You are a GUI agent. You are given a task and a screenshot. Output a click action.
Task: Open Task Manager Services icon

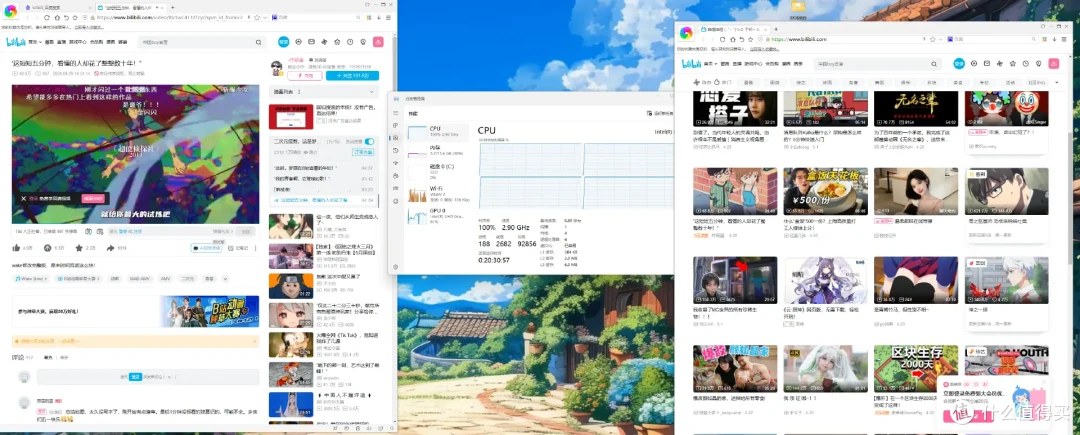pos(395,200)
